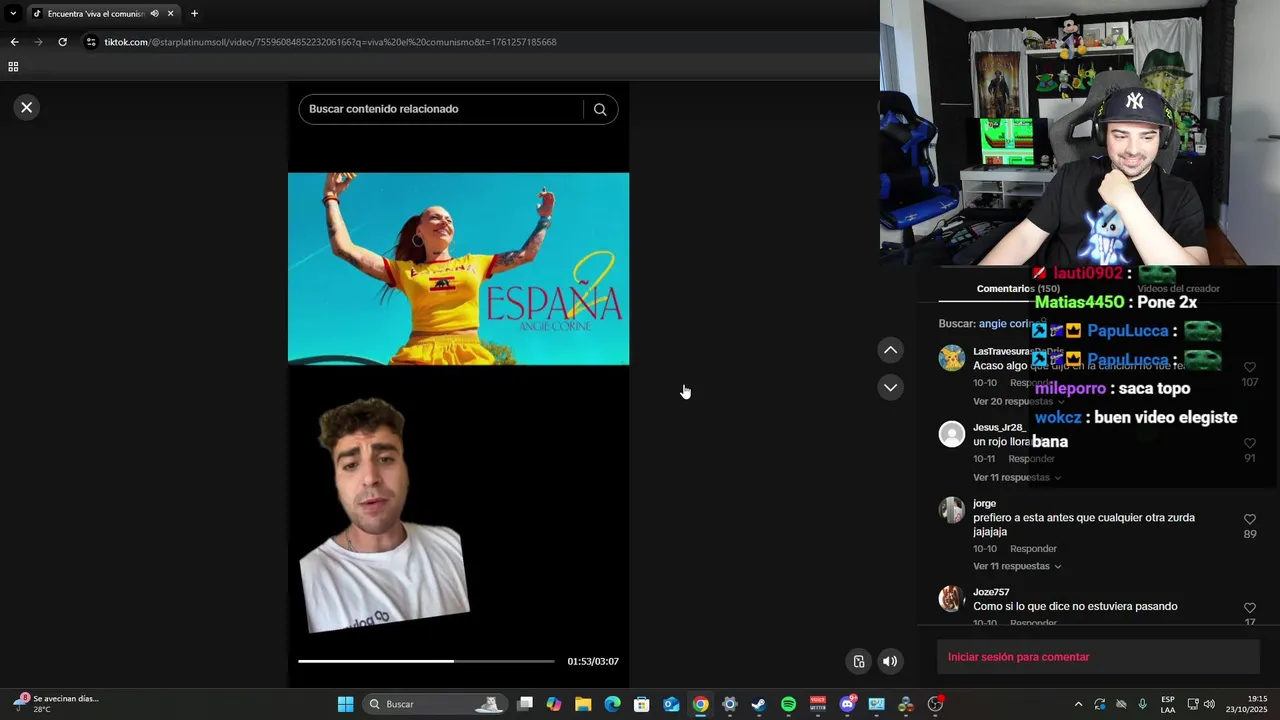Click the microphone icon in system tray

click(1142, 704)
